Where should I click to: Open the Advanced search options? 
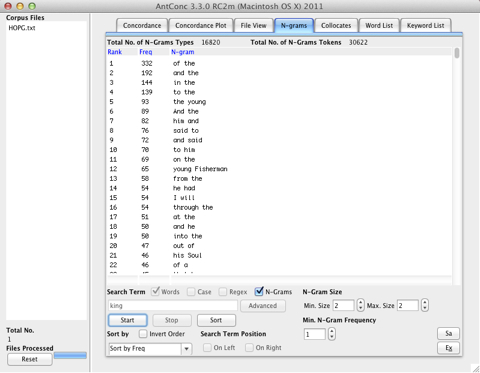263,306
